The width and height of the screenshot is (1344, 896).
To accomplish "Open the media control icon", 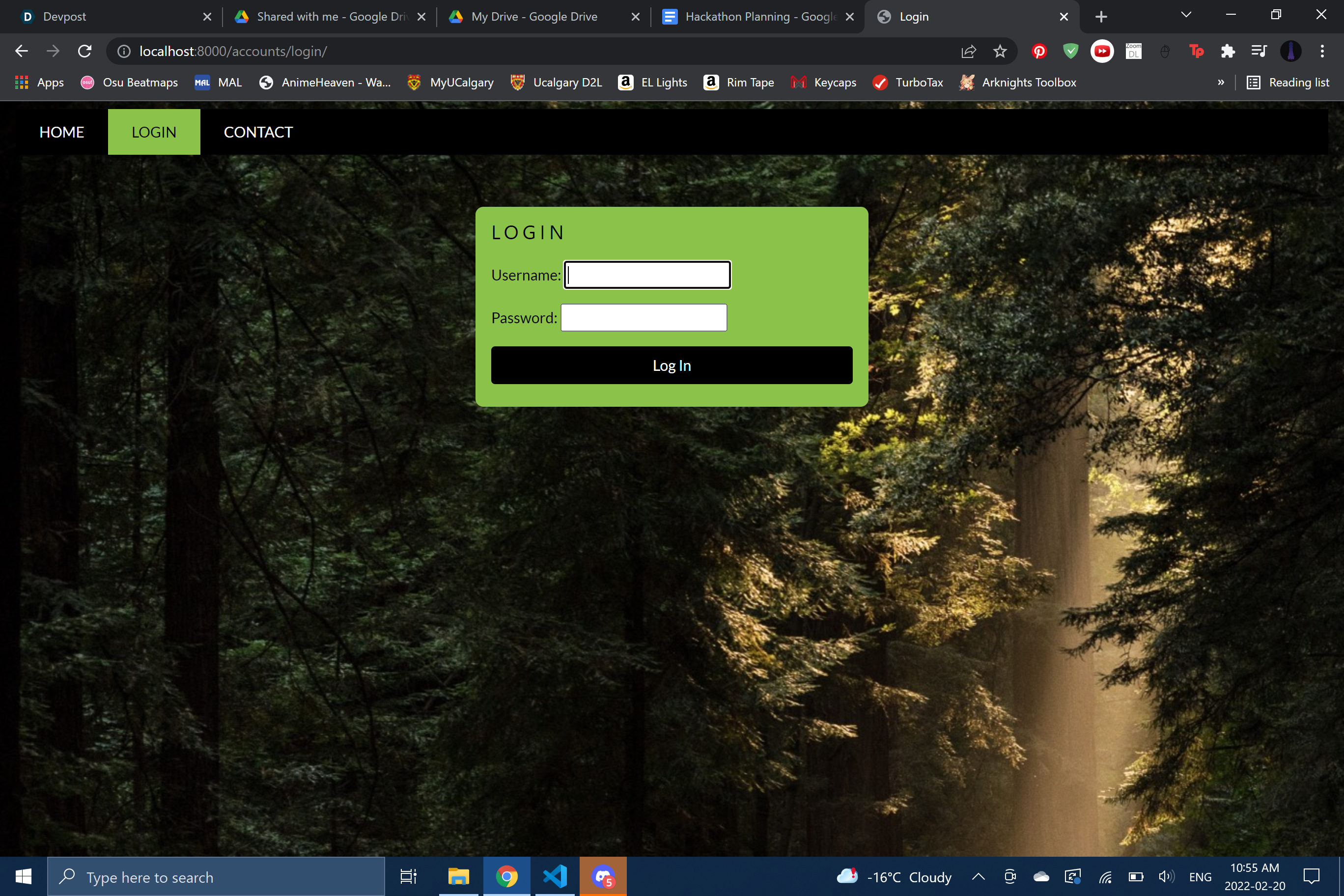I will 1259,52.
